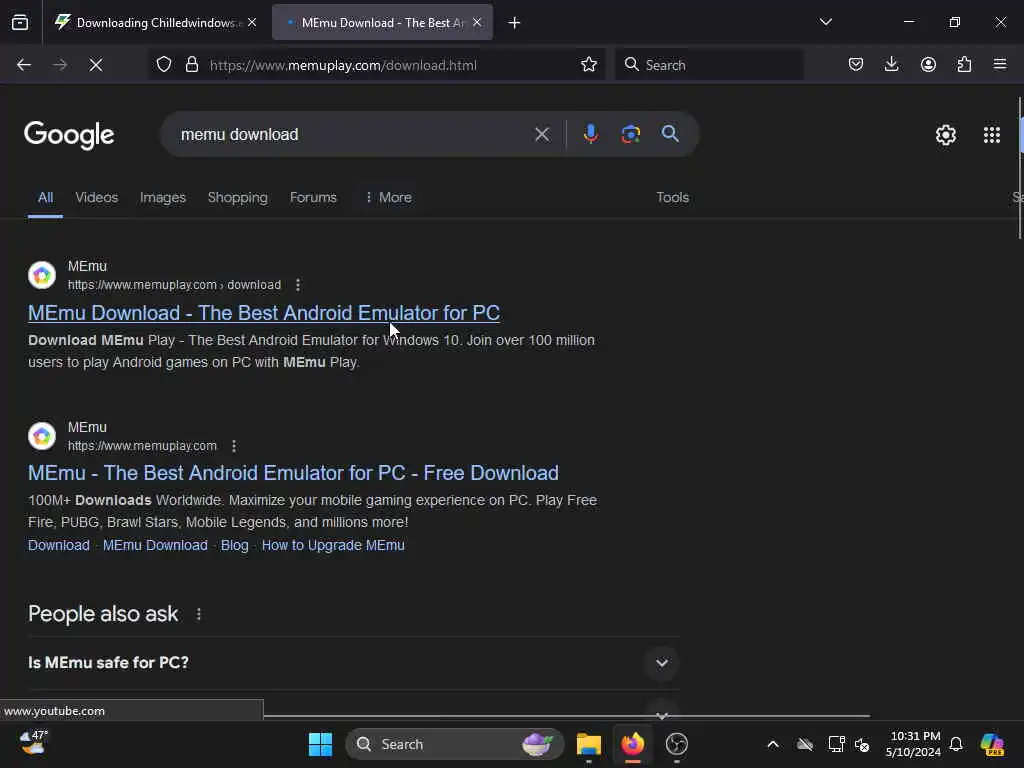This screenshot has width=1024, height=768.
Task: Open the Blog sitelink
Action: tap(234, 545)
